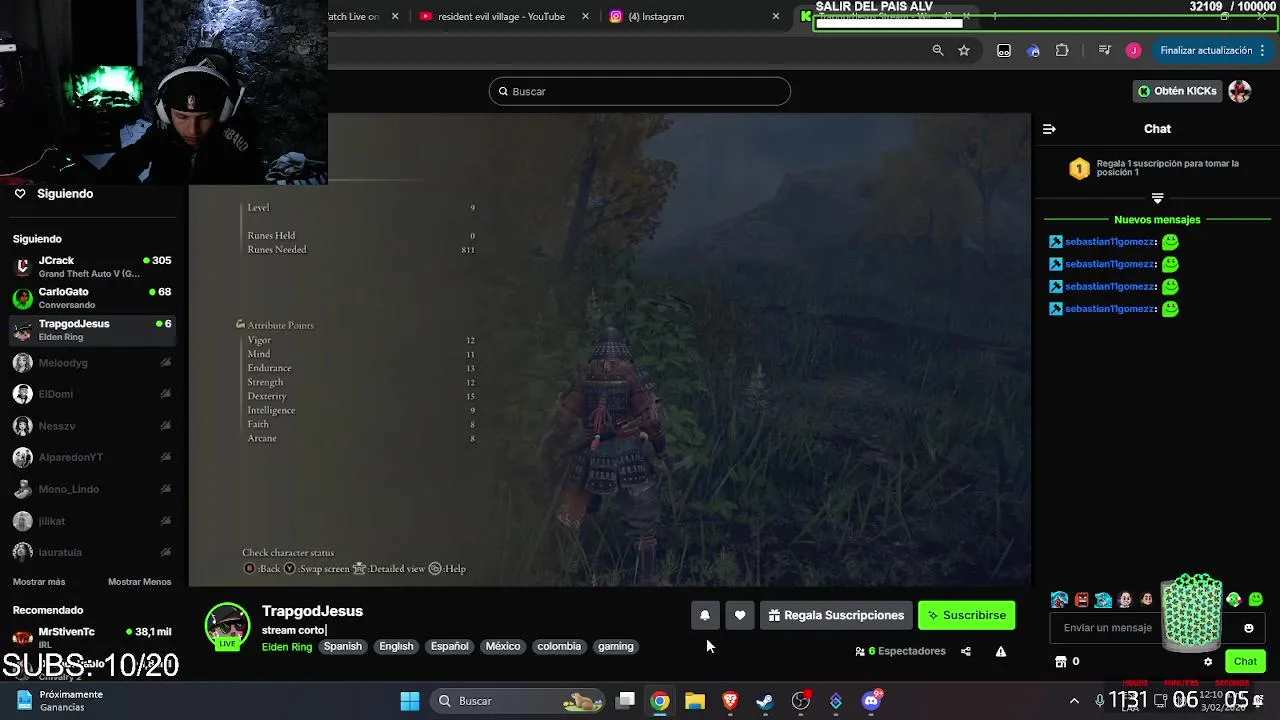Click the Chrome zoom magnifier icon
The width and height of the screenshot is (1280, 720).
tap(938, 50)
